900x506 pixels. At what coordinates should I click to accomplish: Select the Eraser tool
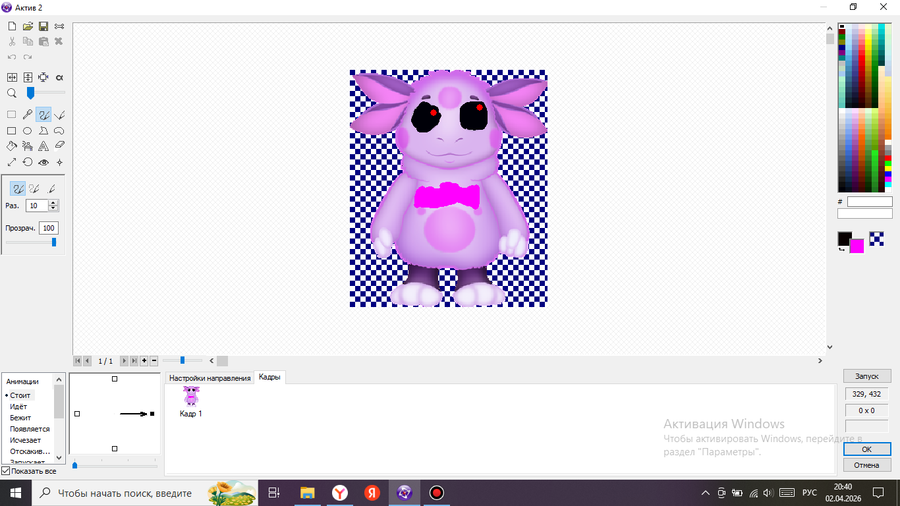tap(59, 146)
